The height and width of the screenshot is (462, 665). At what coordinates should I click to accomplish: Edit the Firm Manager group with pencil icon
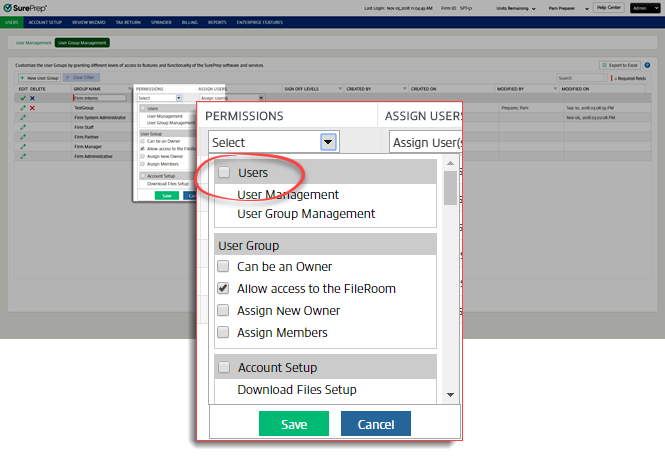coord(23,146)
